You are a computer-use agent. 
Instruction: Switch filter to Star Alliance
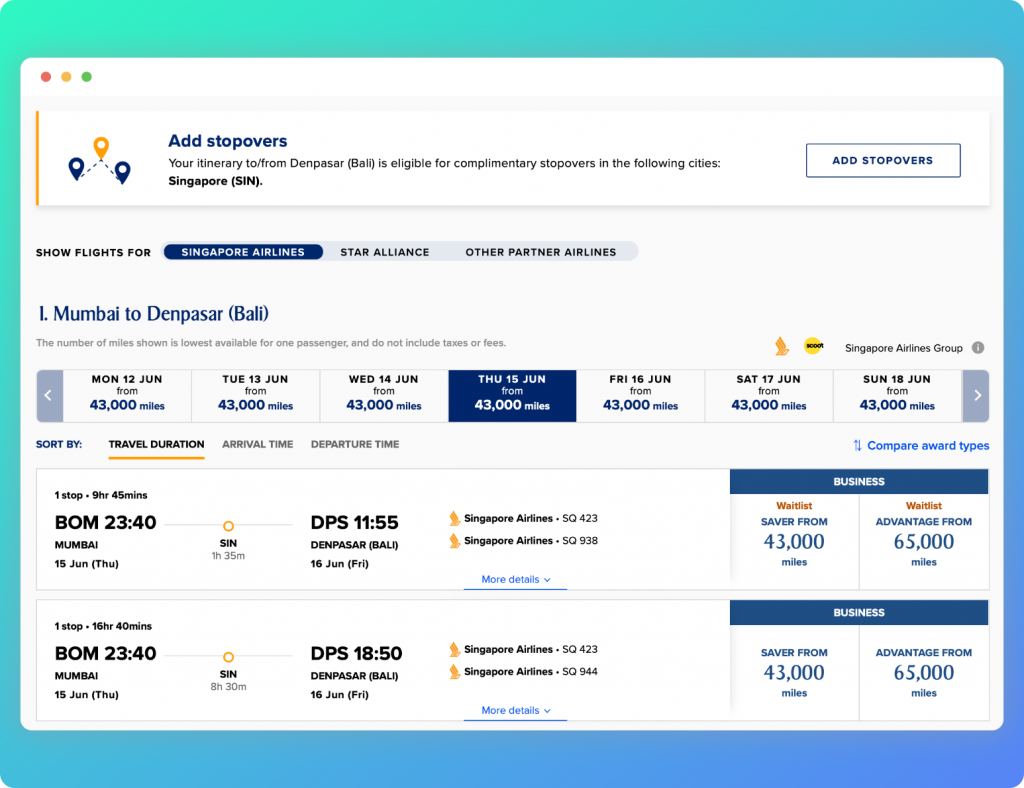coord(385,252)
